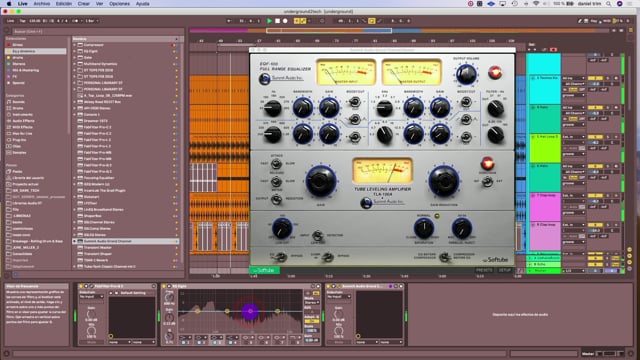
Task: Open the macOS Spotlight search icon
Action: 609,4
